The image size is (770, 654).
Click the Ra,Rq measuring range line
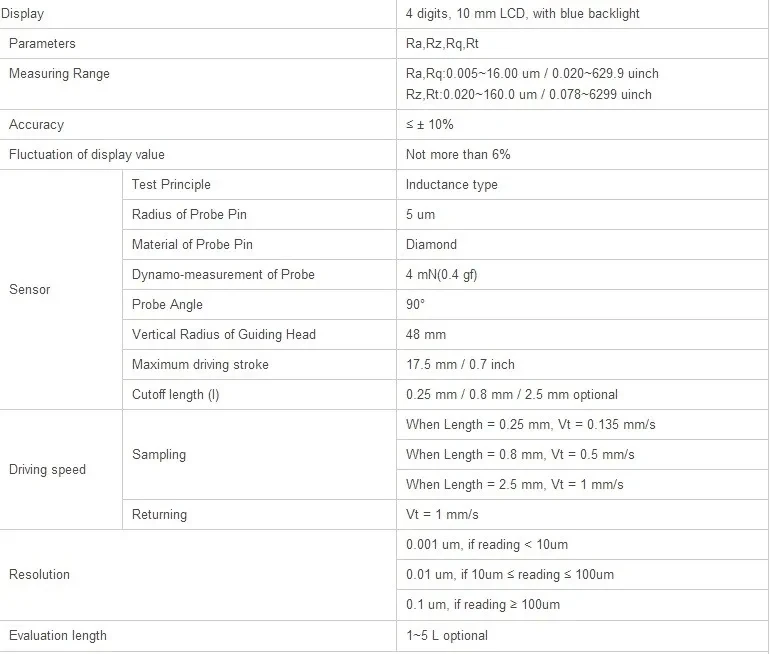532,74
